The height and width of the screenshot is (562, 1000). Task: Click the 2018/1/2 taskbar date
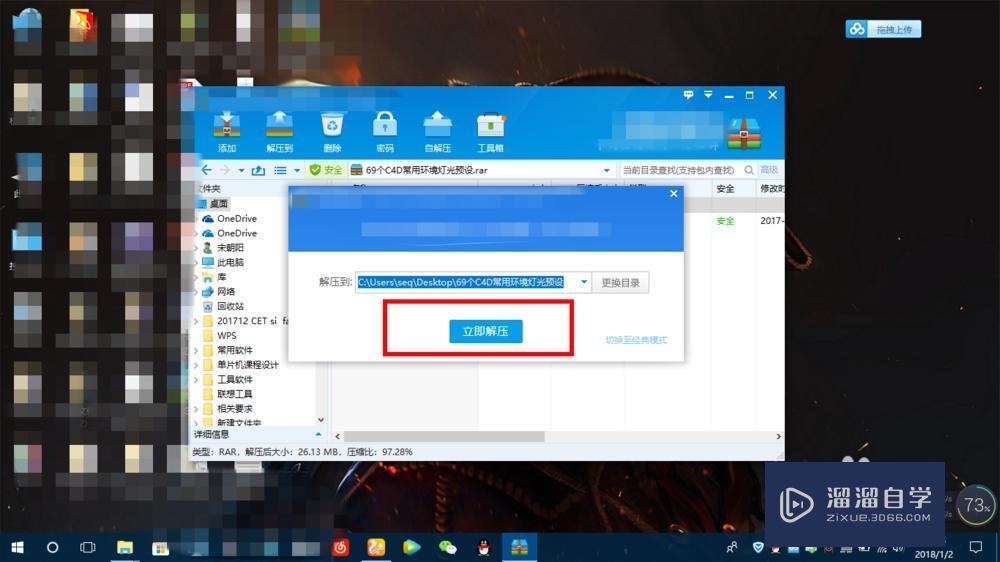pos(934,554)
